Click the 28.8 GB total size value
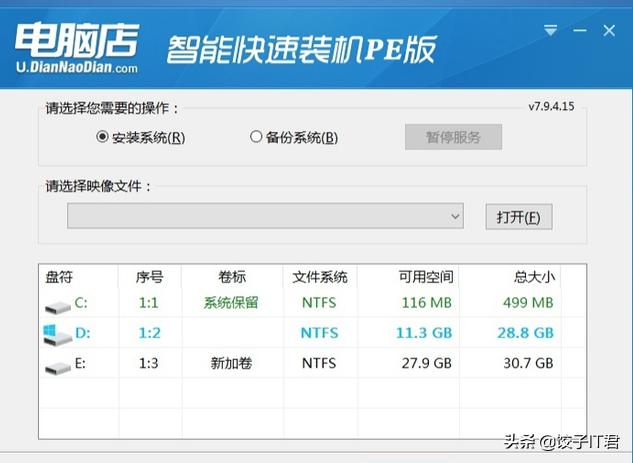Screen dimensions: 633x463 (x=526, y=333)
